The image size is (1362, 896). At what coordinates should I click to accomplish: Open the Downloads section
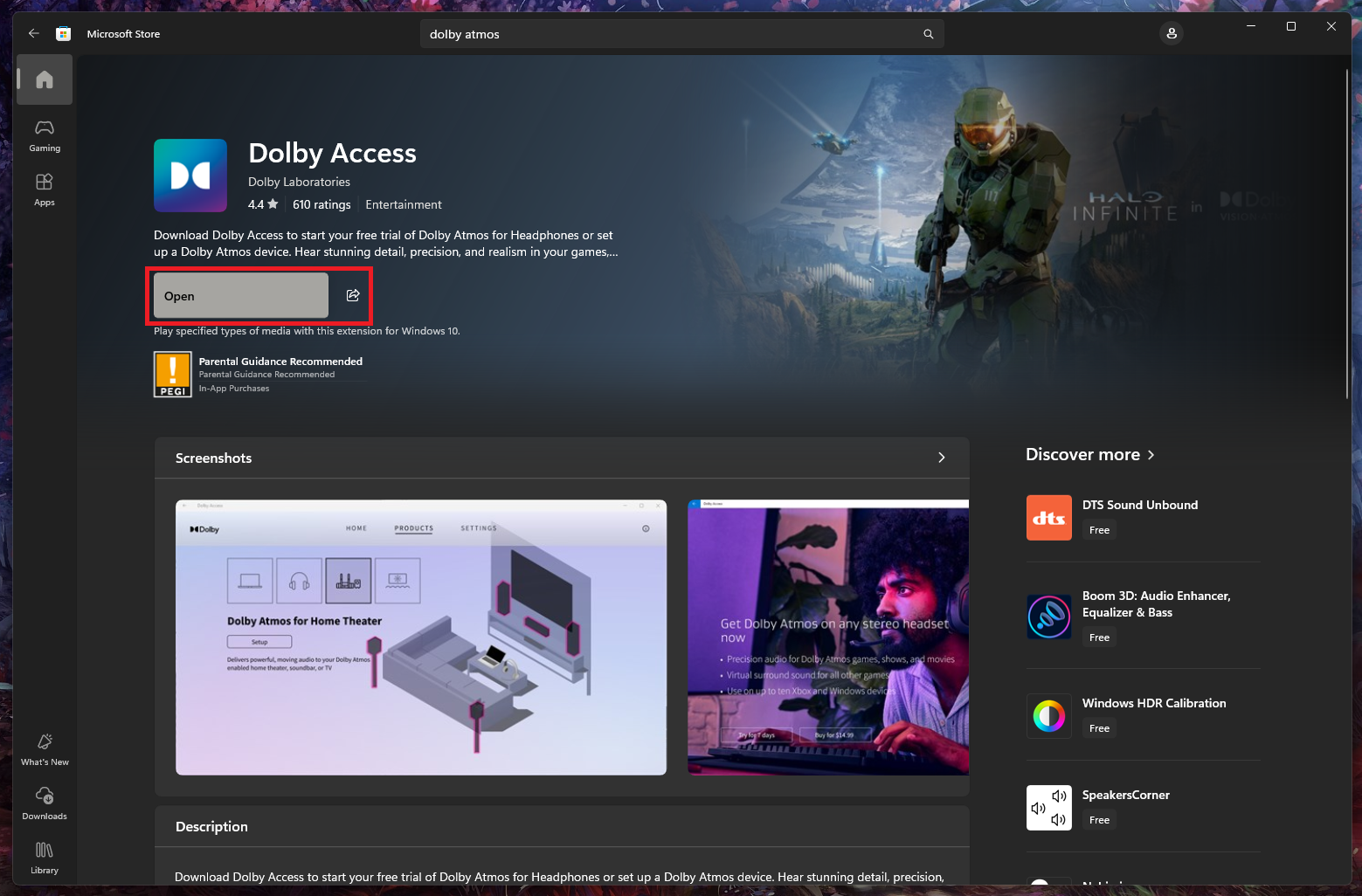tap(45, 803)
